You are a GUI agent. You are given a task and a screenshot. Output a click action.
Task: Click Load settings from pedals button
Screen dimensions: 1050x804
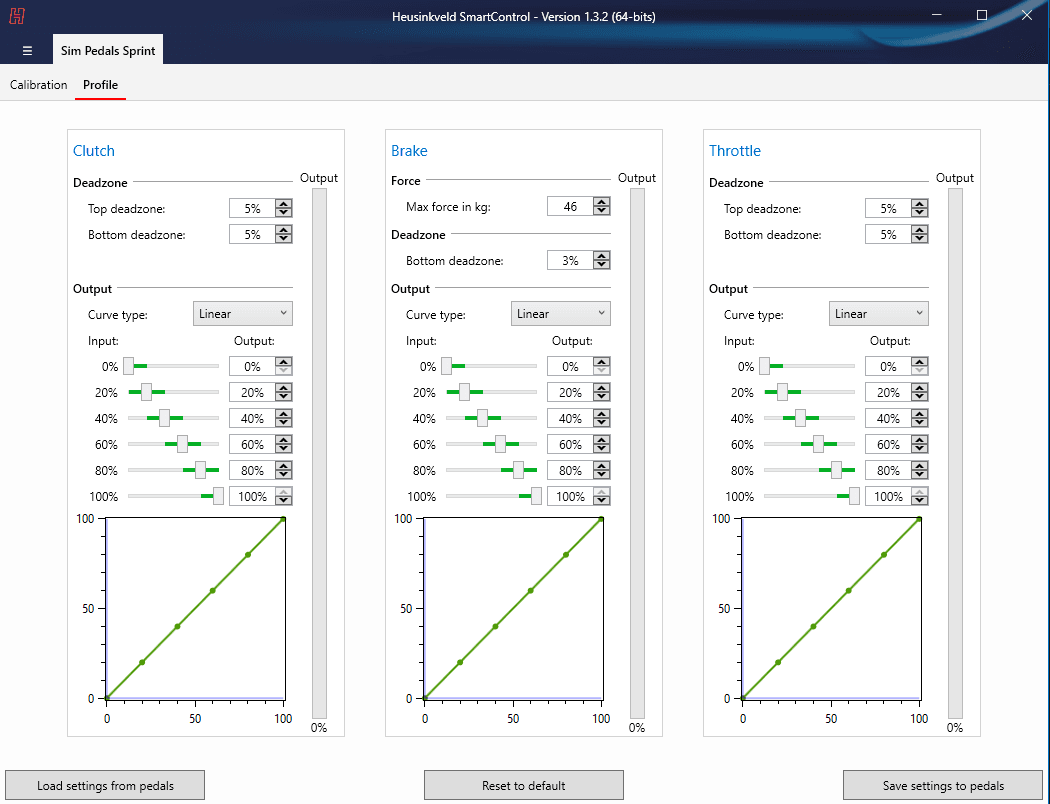pos(105,785)
